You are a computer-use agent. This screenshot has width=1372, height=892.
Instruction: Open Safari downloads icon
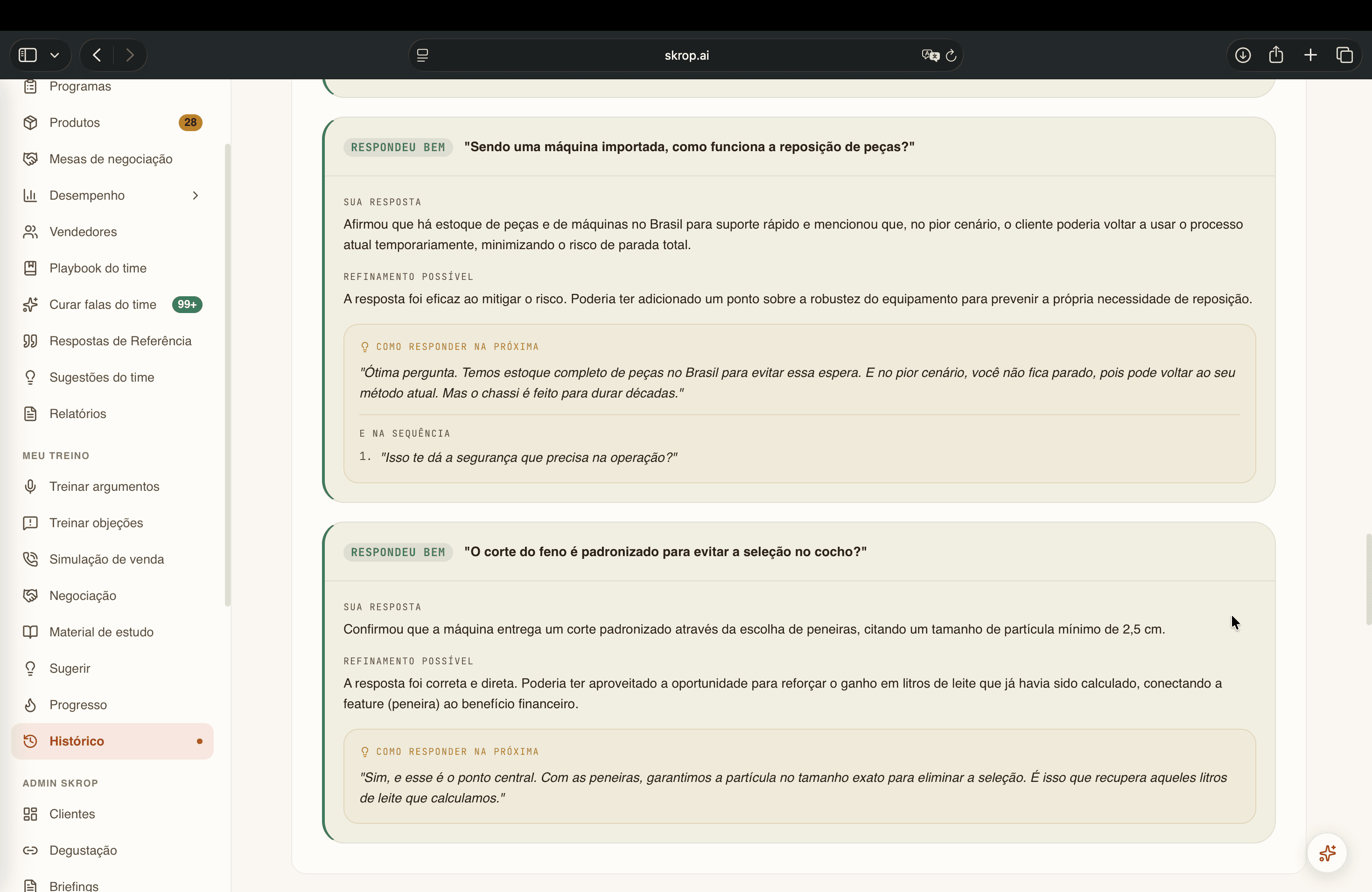point(1243,56)
